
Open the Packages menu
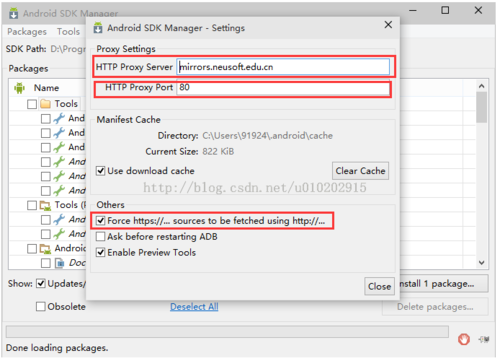pos(27,32)
